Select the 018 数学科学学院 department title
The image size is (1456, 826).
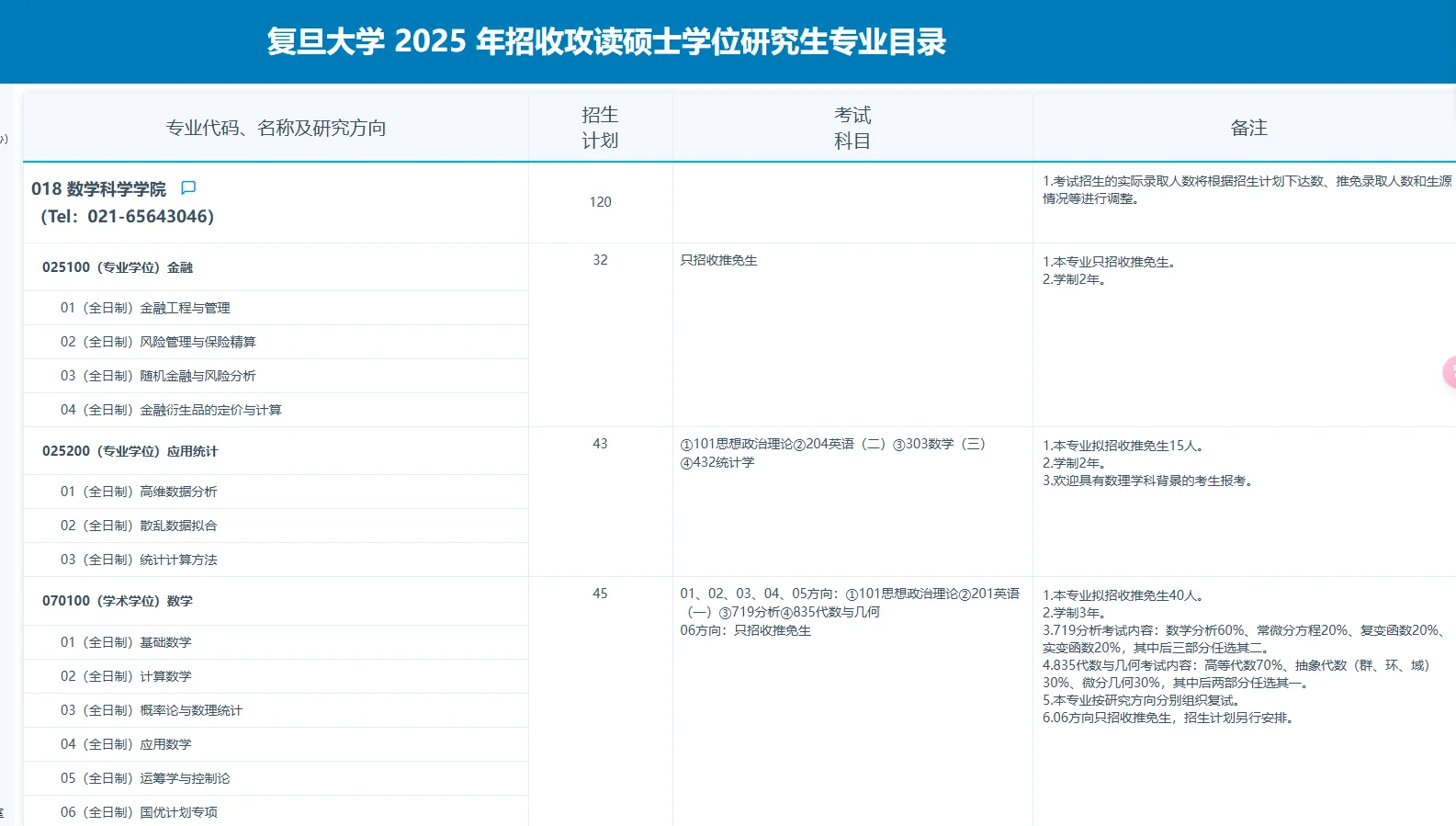point(98,188)
